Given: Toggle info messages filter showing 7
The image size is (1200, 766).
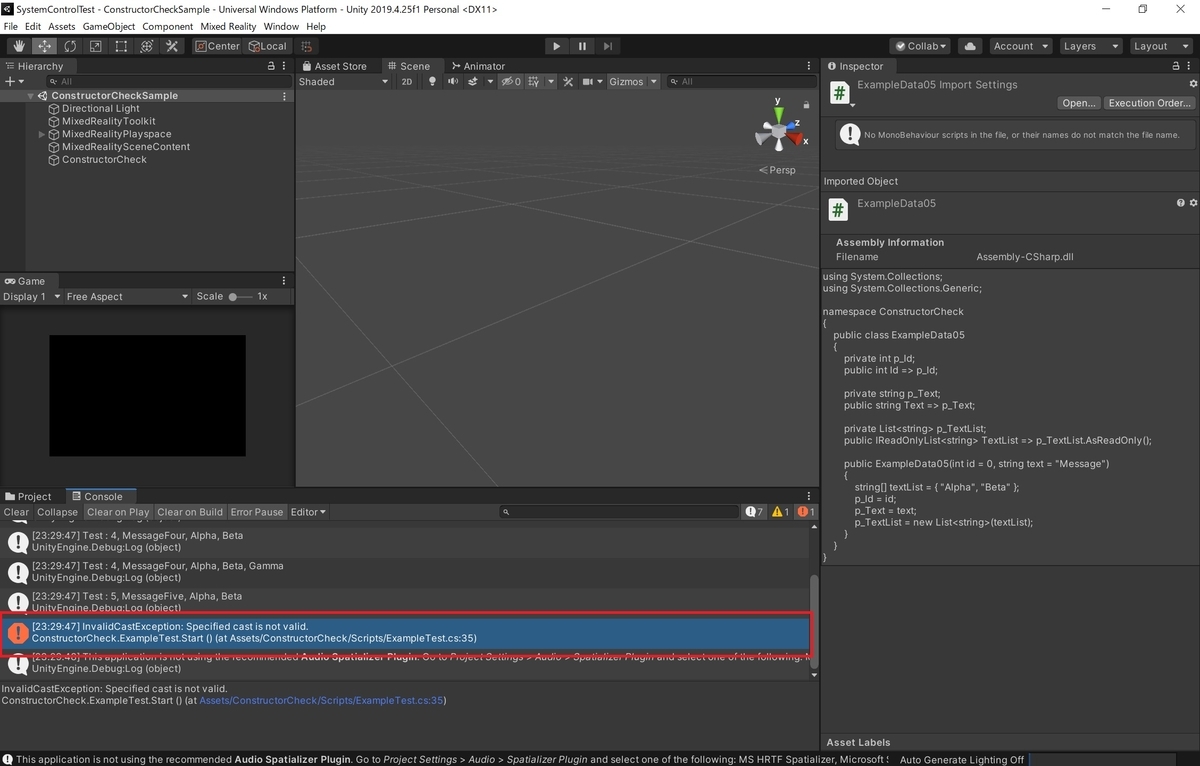Looking at the screenshot, I should [x=755, y=512].
